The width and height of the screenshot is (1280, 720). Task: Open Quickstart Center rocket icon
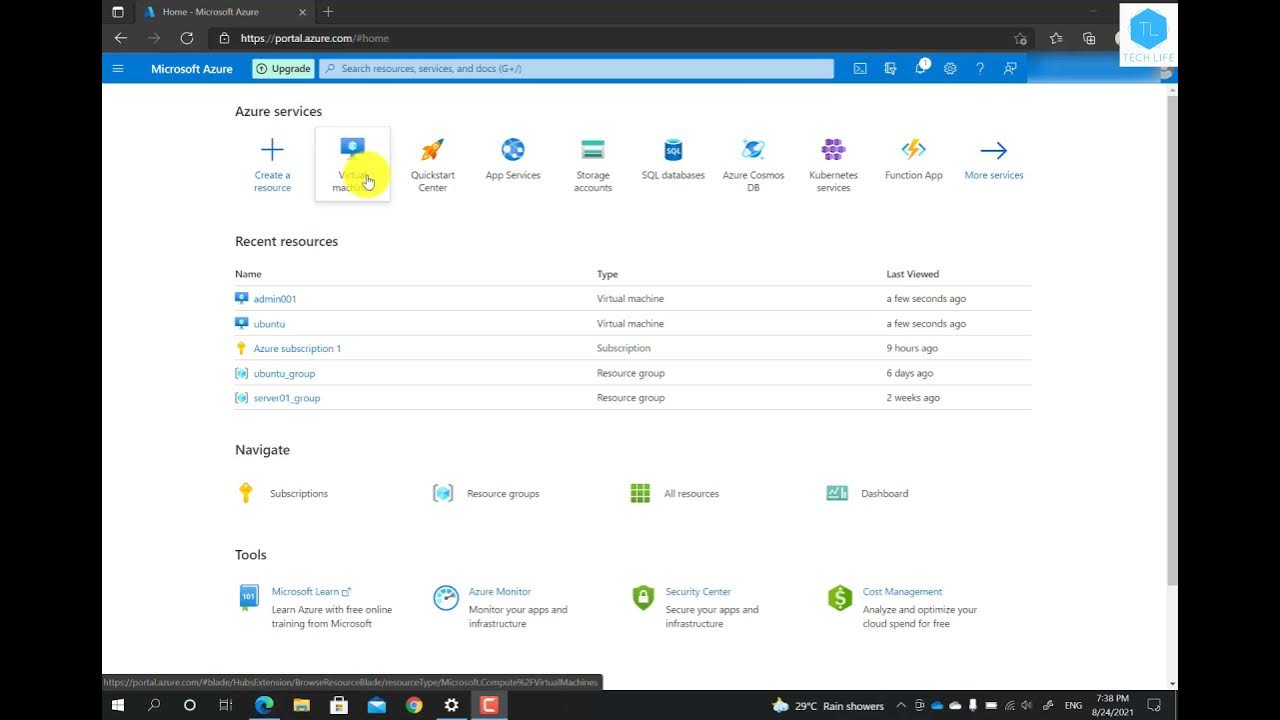coord(432,150)
